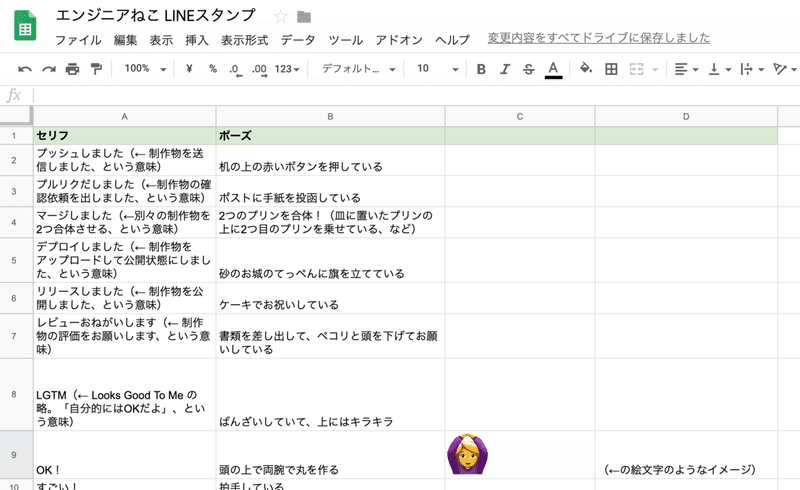This screenshot has width=800, height=490.
Task: Open the 表示形式 menu
Action: [244, 40]
